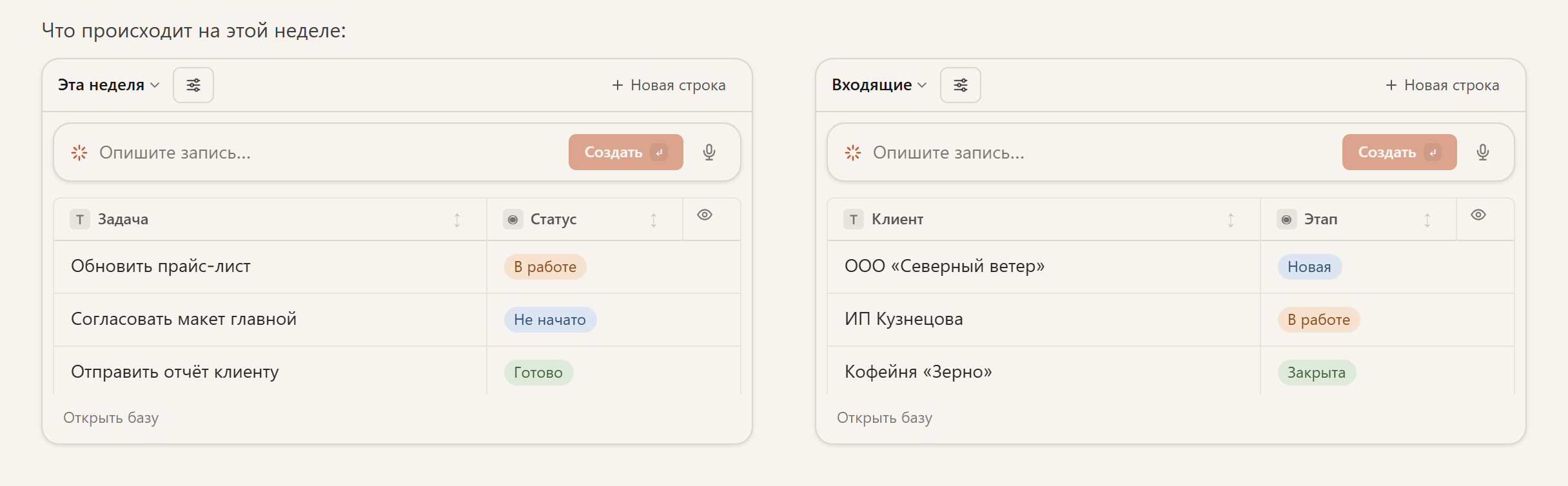Change Закрыта stage for Кофейня «Зерно»
The image size is (1568, 486).
tap(1317, 373)
